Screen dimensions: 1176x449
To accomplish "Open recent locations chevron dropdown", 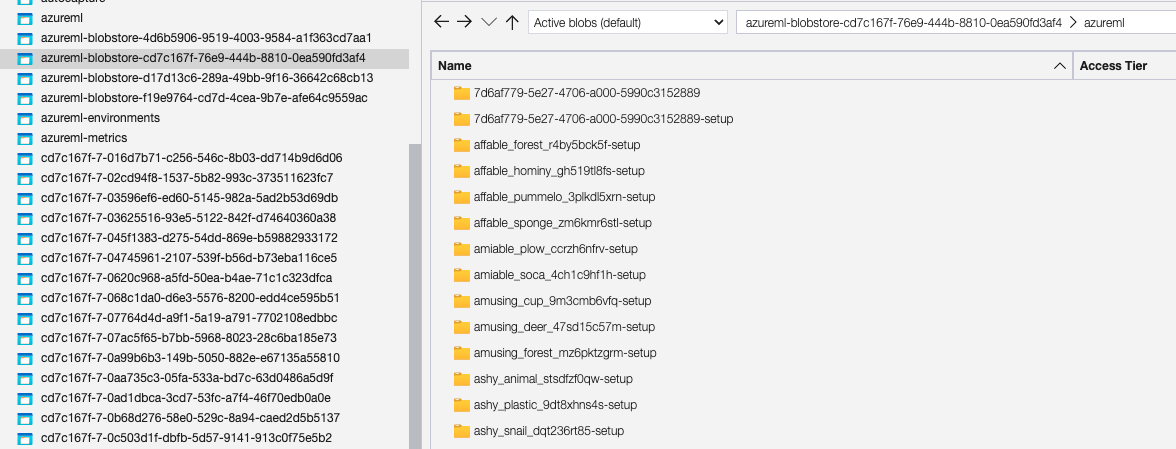I will 489,22.
